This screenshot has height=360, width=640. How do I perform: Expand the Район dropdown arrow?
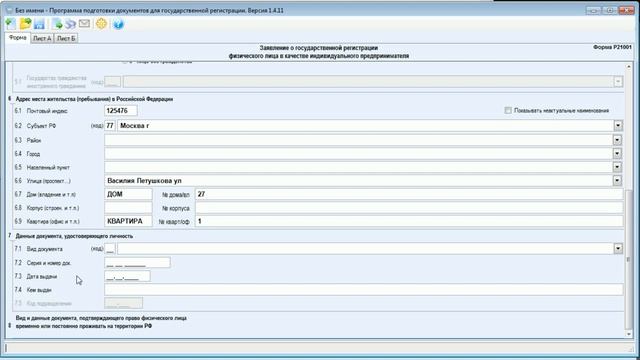pos(617,140)
